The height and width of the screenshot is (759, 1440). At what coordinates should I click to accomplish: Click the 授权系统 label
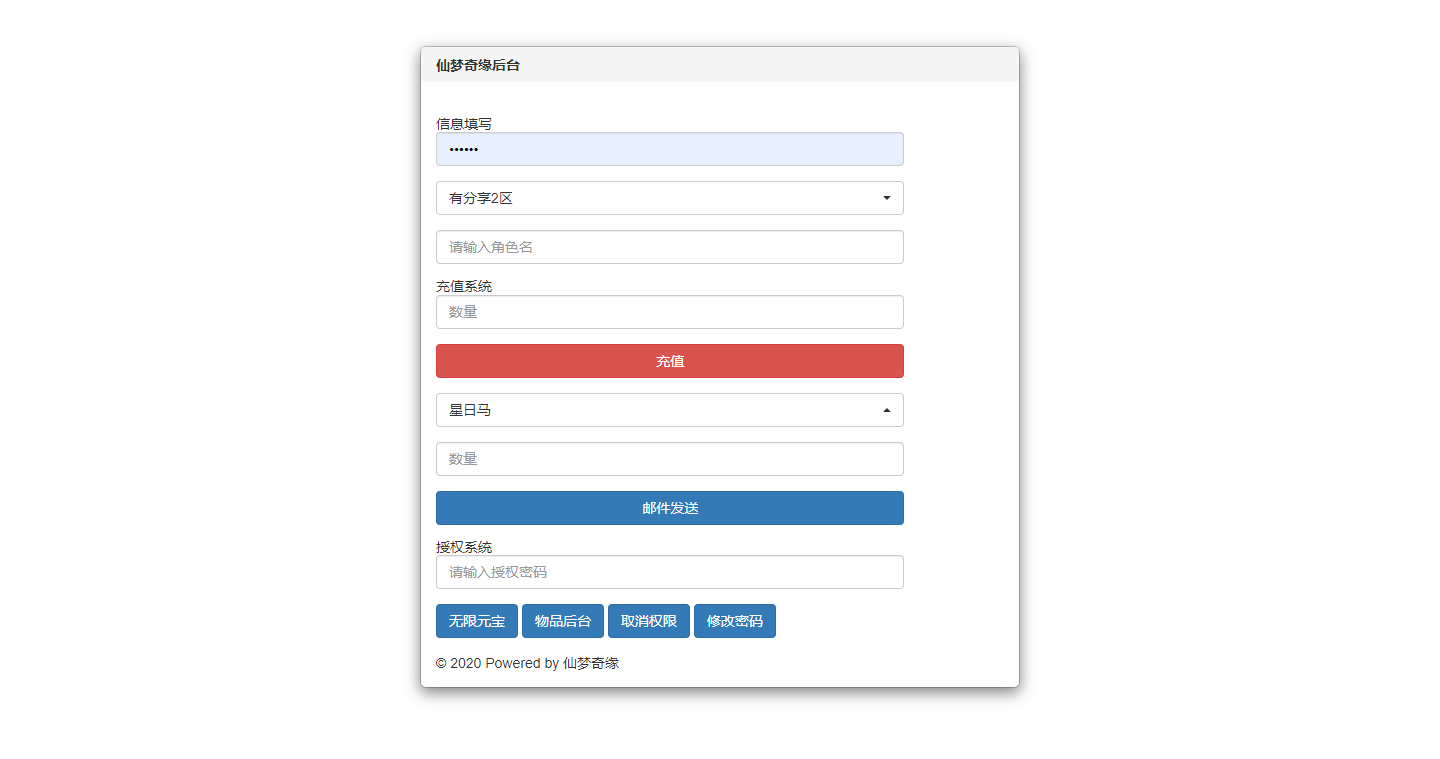click(464, 547)
